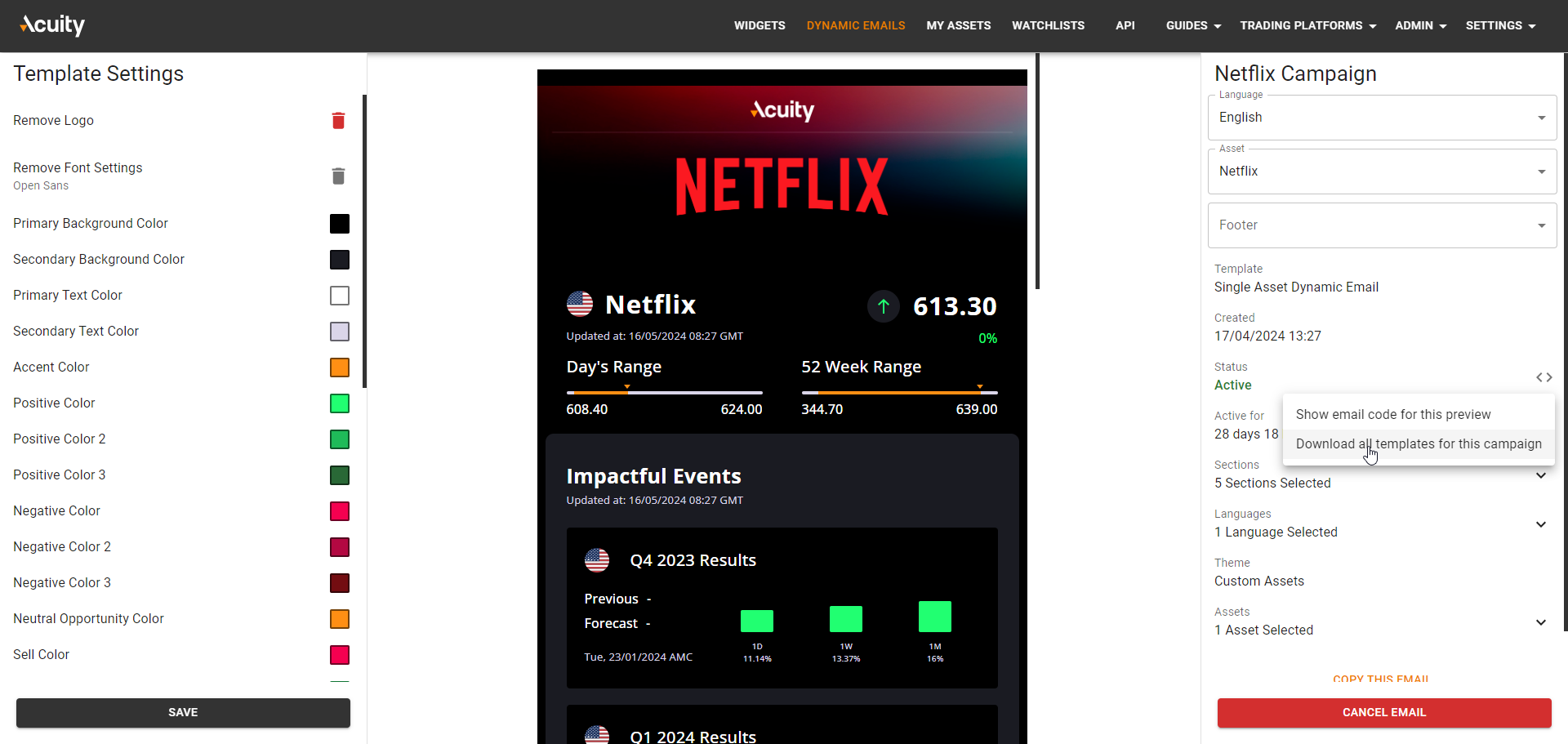Open the Neutral Opportunity Color swatch
This screenshot has height=744, width=1568.
pyautogui.click(x=340, y=619)
